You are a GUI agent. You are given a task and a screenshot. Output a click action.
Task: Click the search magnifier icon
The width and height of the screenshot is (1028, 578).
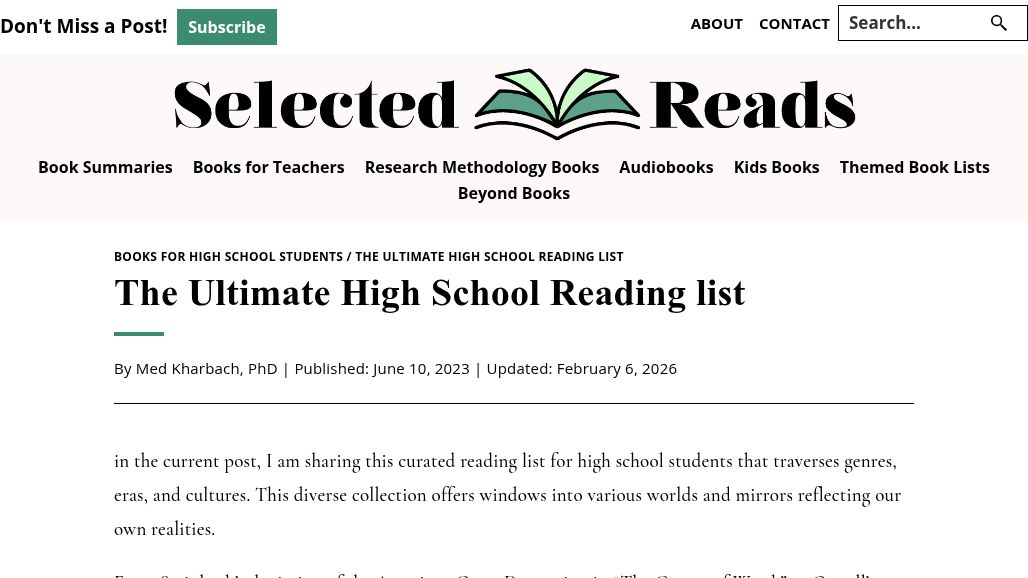pos(998,23)
